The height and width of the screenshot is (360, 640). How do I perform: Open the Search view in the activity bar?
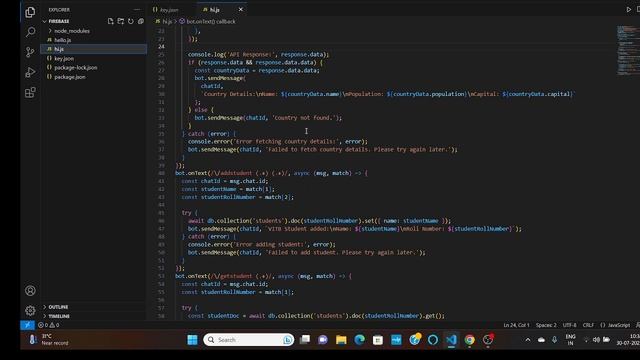pyautogui.click(x=30, y=32)
